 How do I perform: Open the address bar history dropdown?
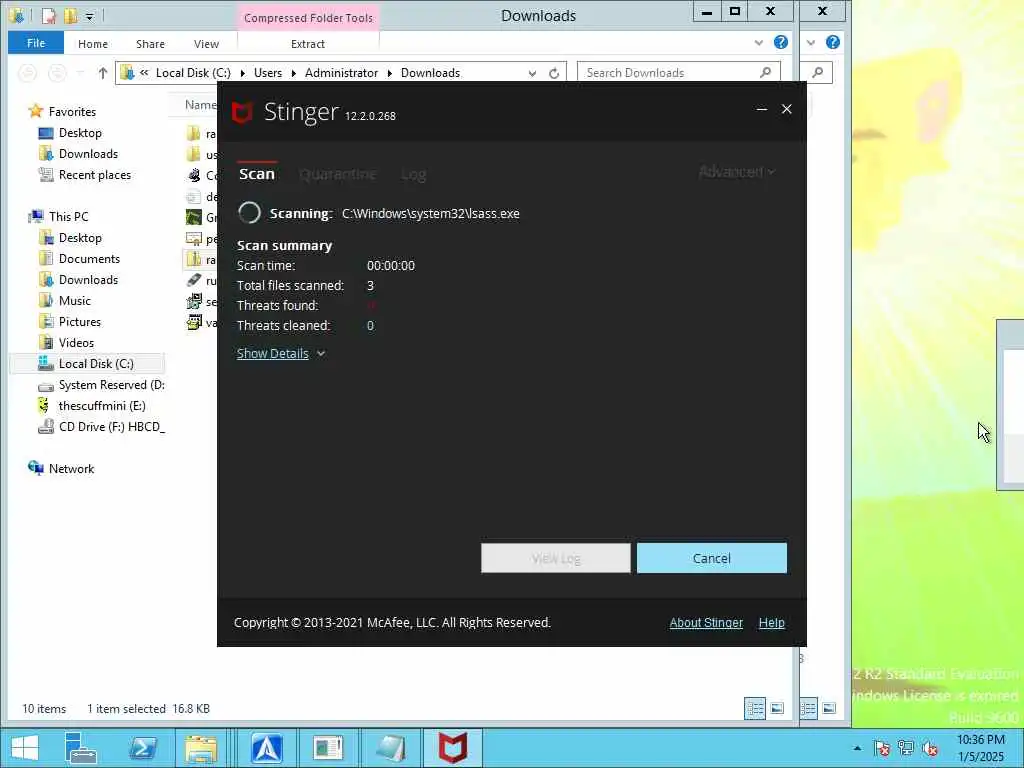[x=532, y=73]
